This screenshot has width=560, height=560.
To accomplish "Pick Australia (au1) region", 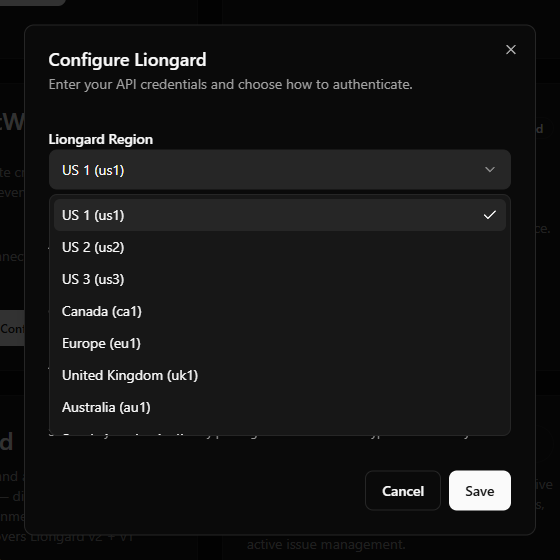I will pyautogui.click(x=280, y=408).
